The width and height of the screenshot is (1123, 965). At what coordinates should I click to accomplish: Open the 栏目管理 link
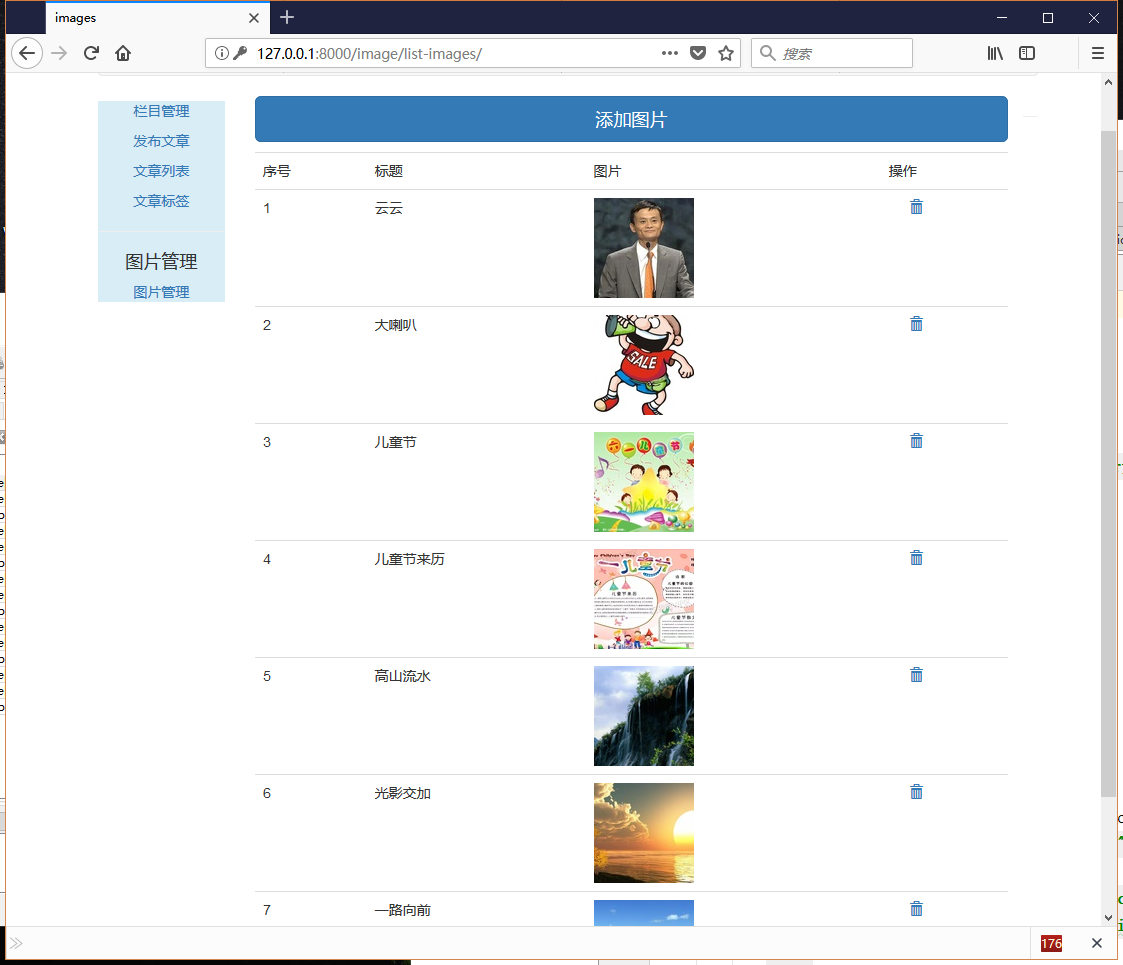[x=161, y=111]
